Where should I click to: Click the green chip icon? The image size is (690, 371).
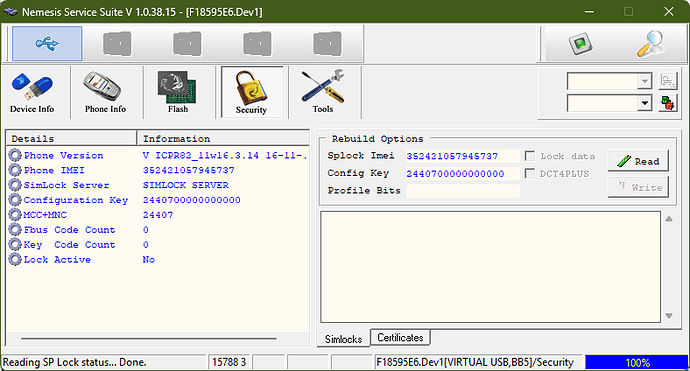point(580,44)
